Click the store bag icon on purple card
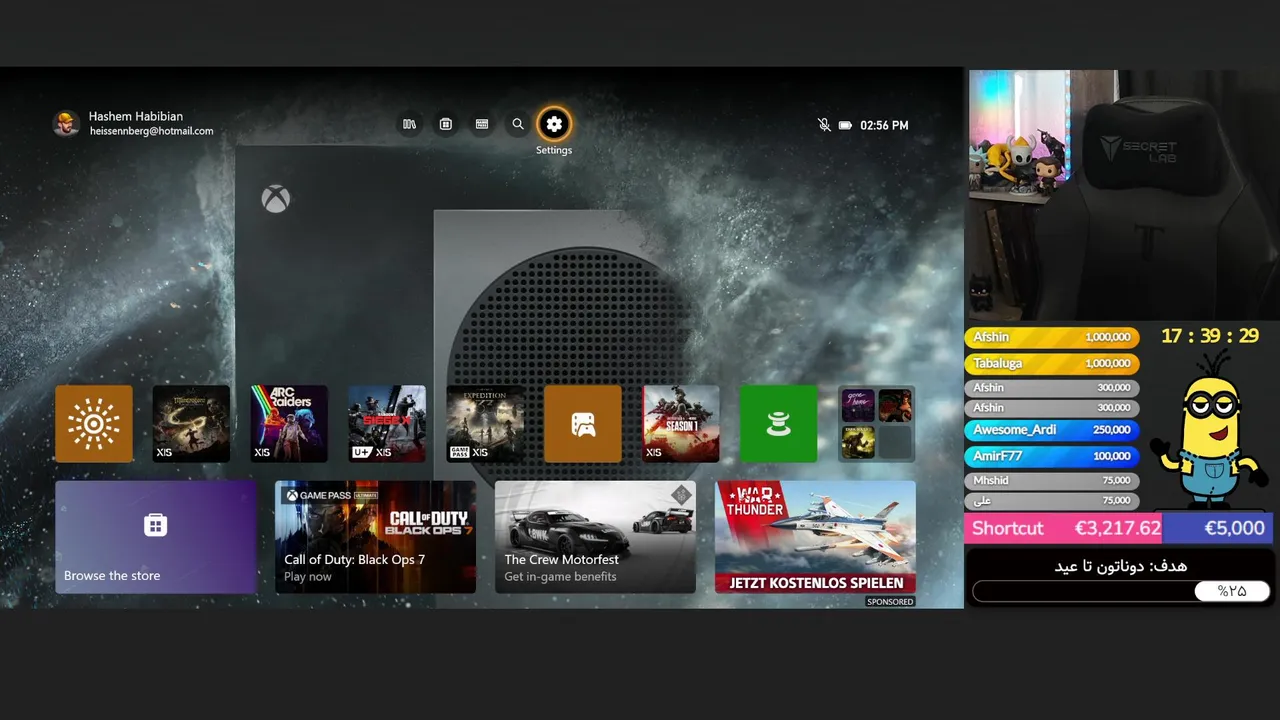The width and height of the screenshot is (1280, 720). click(x=155, y=525)
